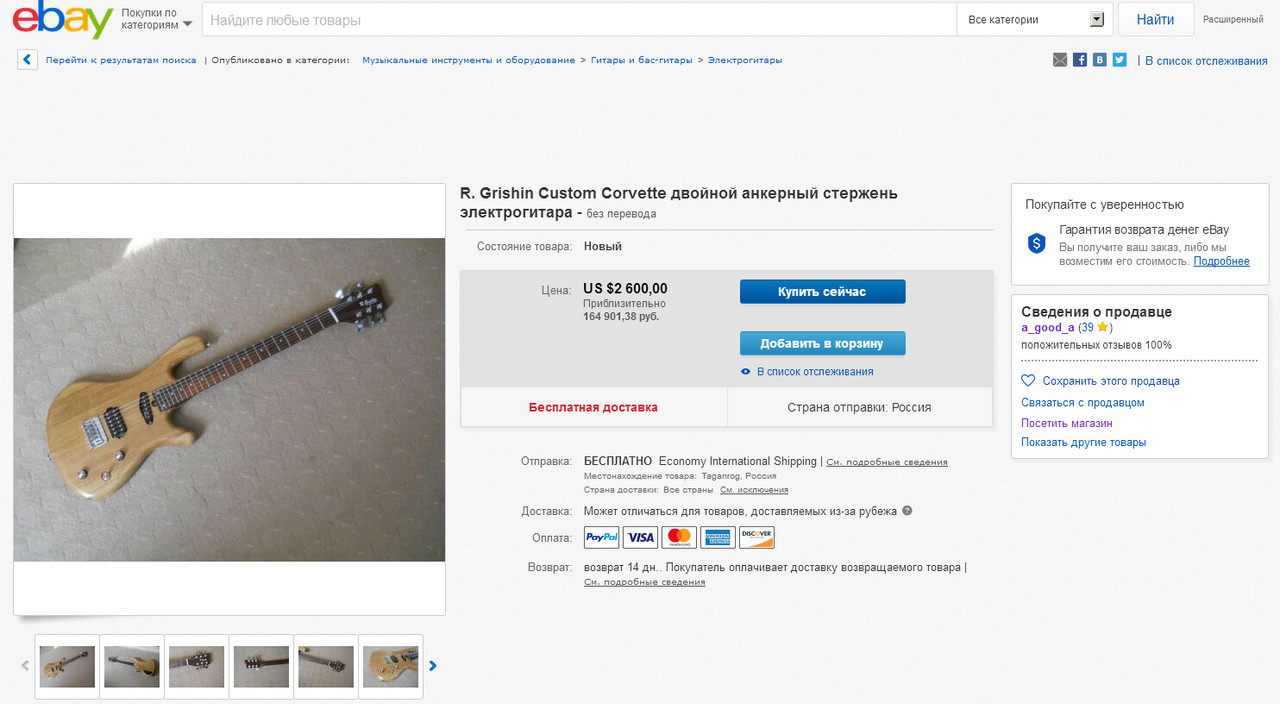Expand Покупки по категориям menu
This screenshot has height=704, width=1280.
pyautogui.click(x=156, y=19)
